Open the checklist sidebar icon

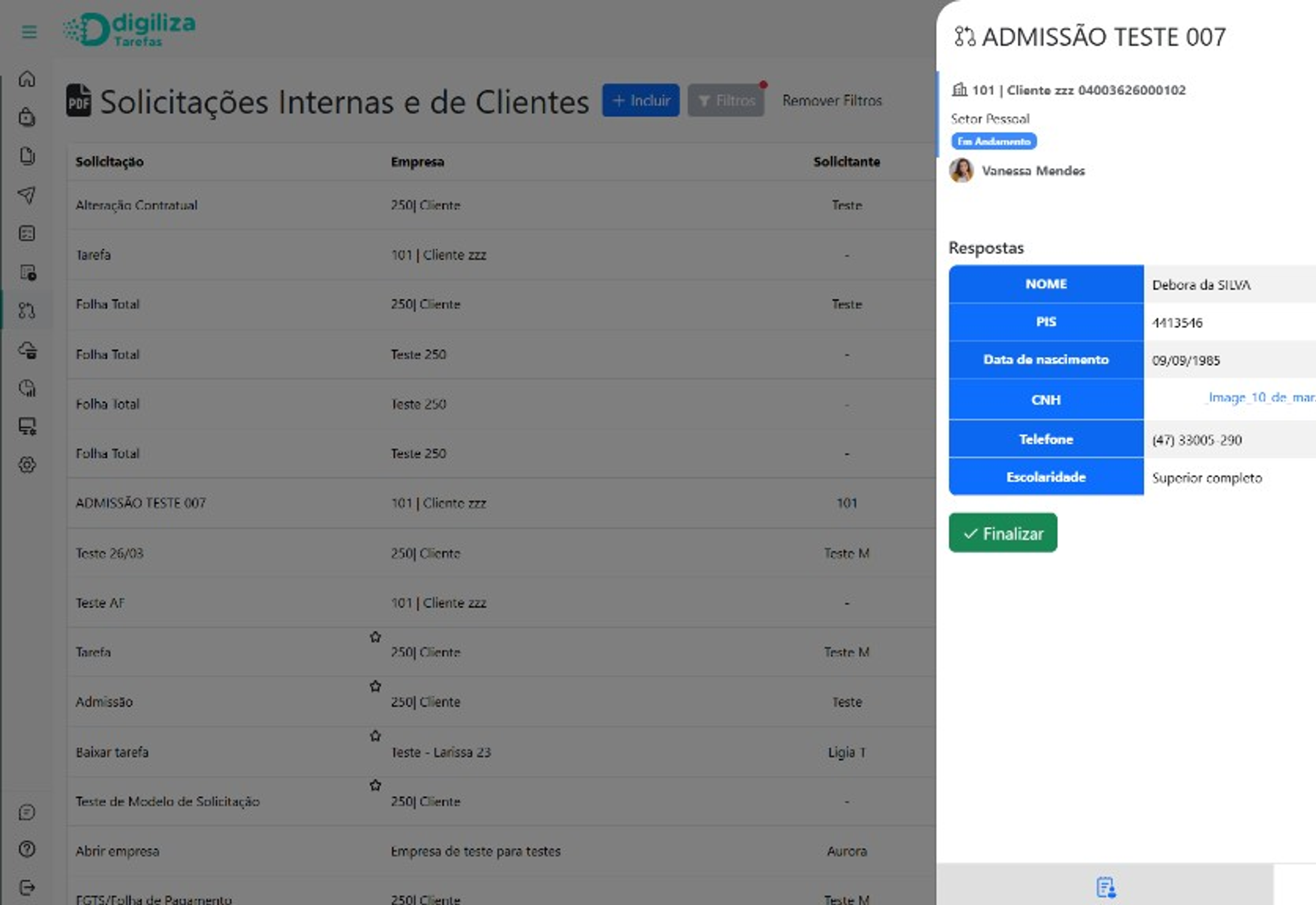coord(27,233)
